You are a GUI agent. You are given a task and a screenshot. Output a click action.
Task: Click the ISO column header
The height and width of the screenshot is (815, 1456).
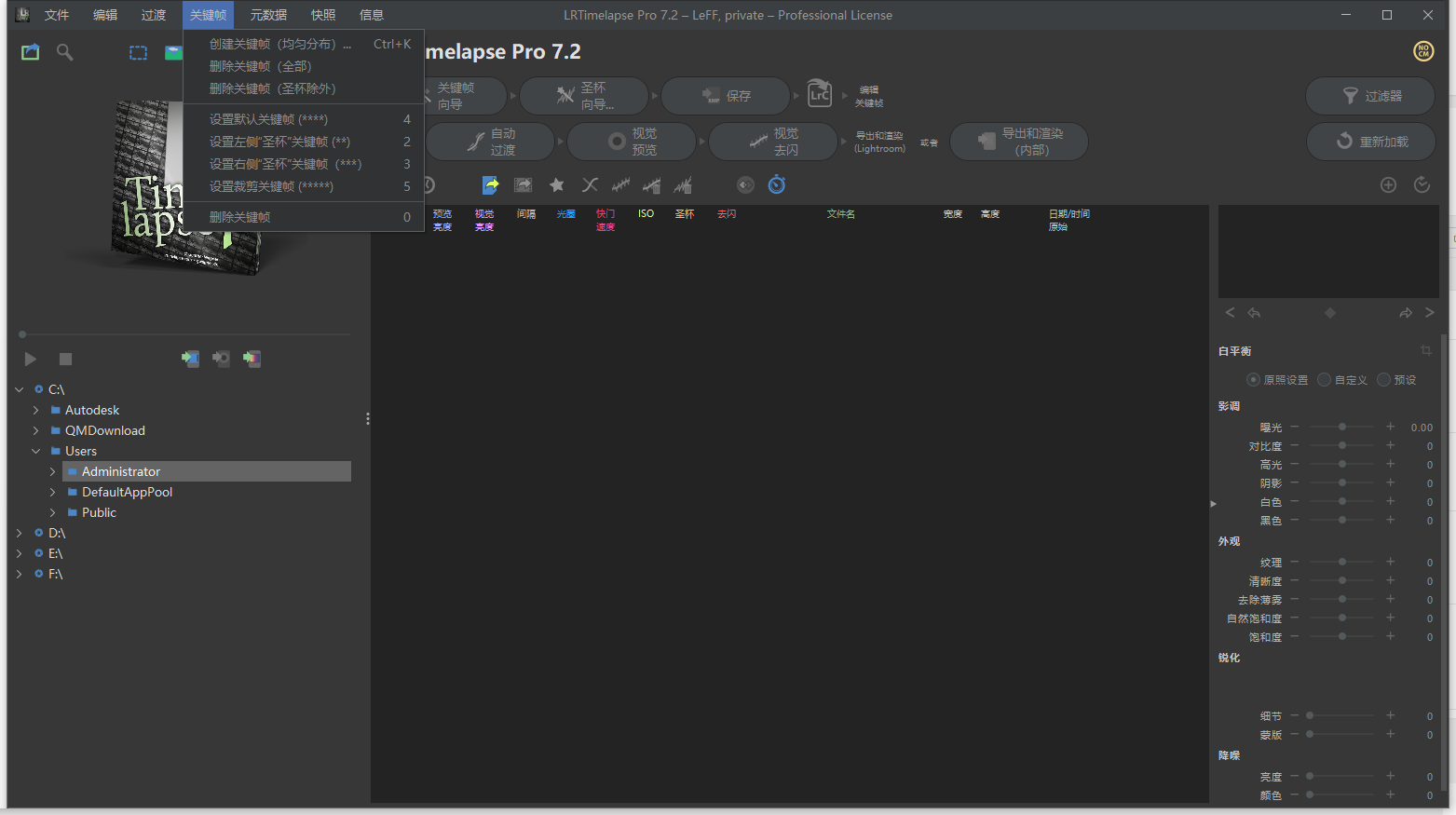pyautogui.click(x=646, y=214)
